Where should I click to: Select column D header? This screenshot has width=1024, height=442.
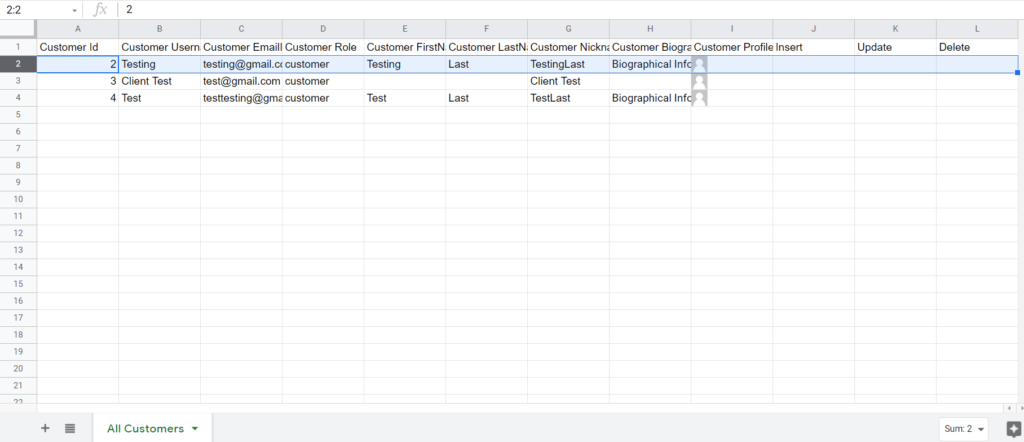(323, 29)
